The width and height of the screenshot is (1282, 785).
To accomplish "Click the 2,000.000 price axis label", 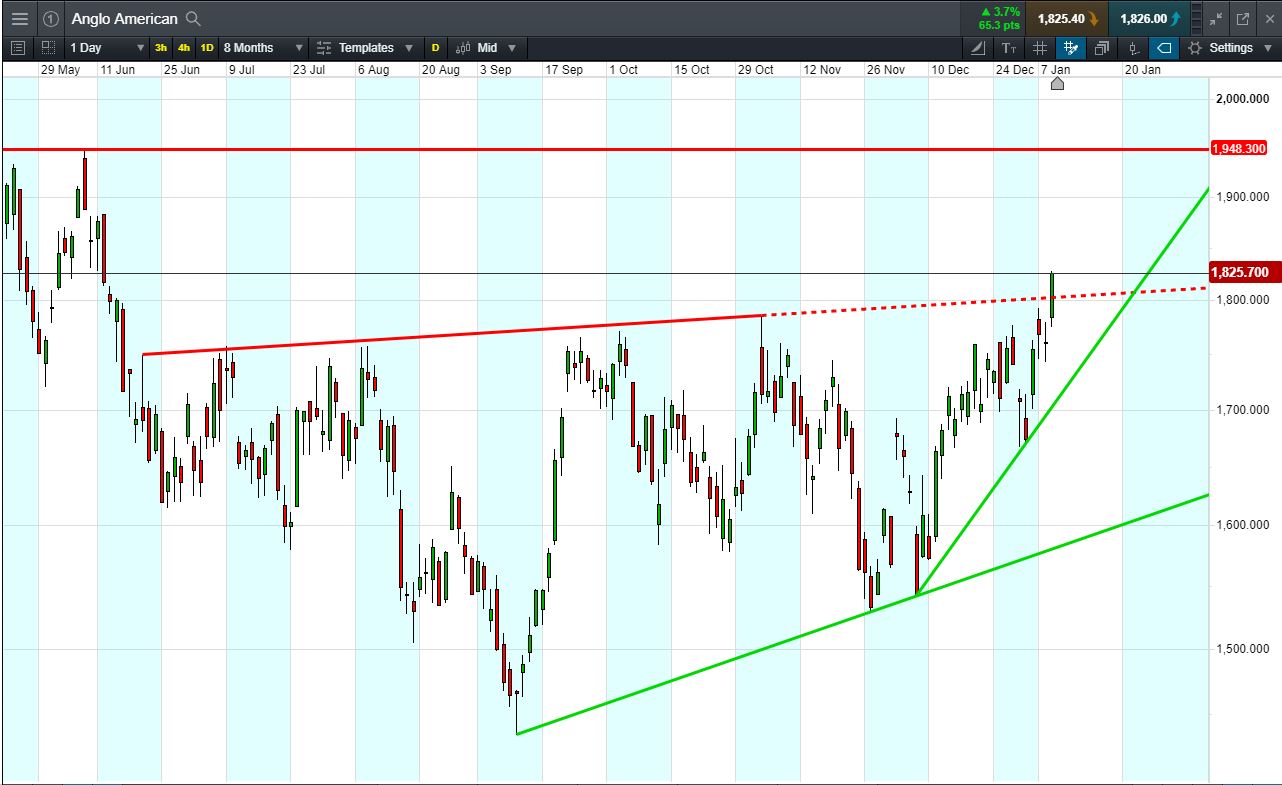I will [x=1243, y=99].
